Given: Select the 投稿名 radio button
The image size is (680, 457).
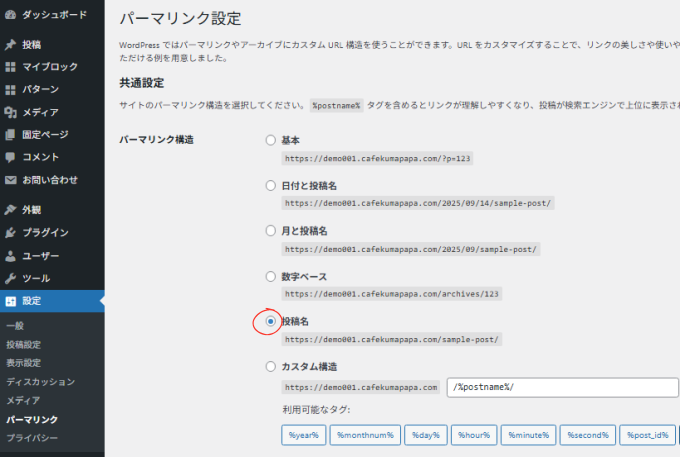Looking at the screenshot, I should (x=271, y=321).
